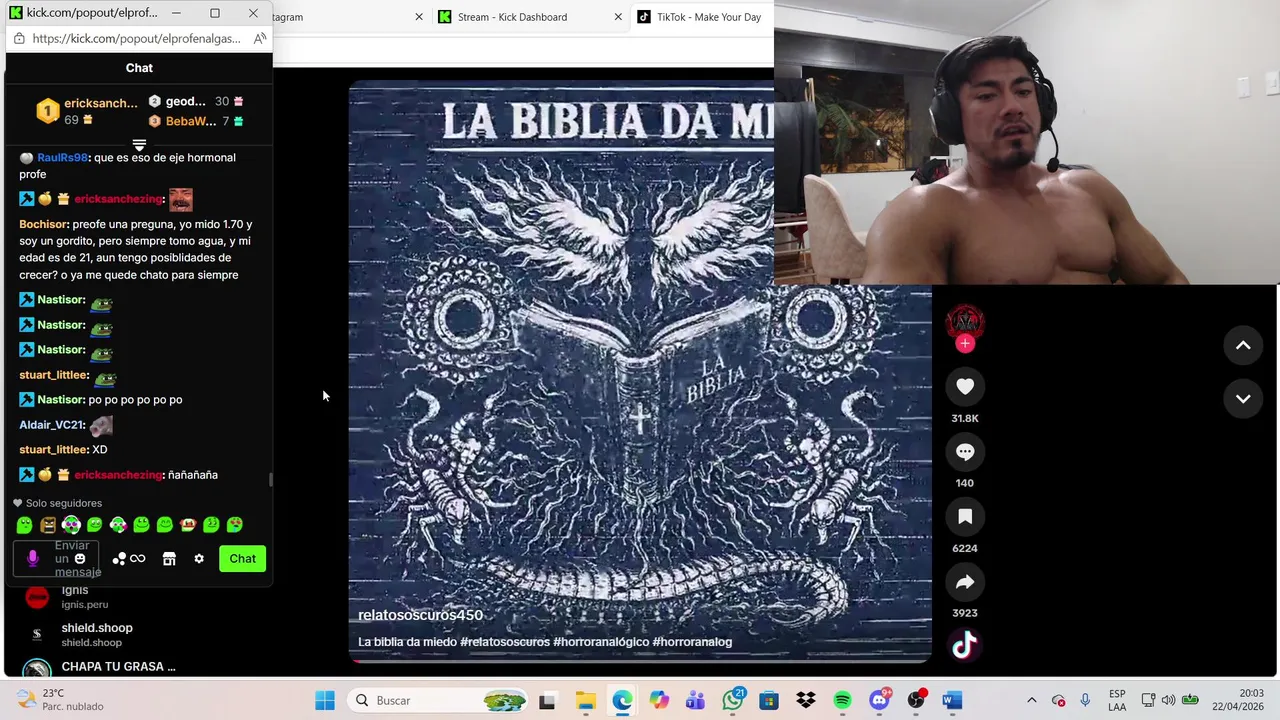Open TikTok comments showing 140
Viewport: 1280px width, 720px height.
click(965, 452)
